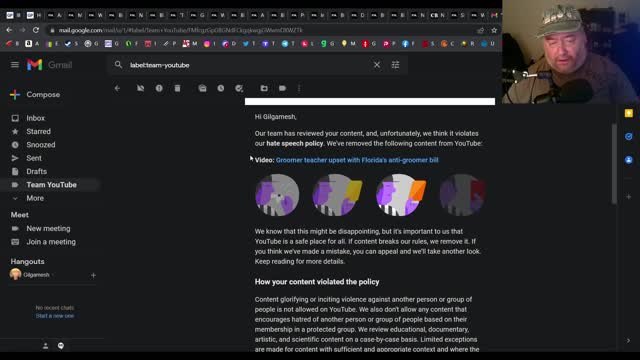The height and width of the screenshot is (360, 640).
Task: Open the Facebook bookmark
Action: tap(407, 44)
